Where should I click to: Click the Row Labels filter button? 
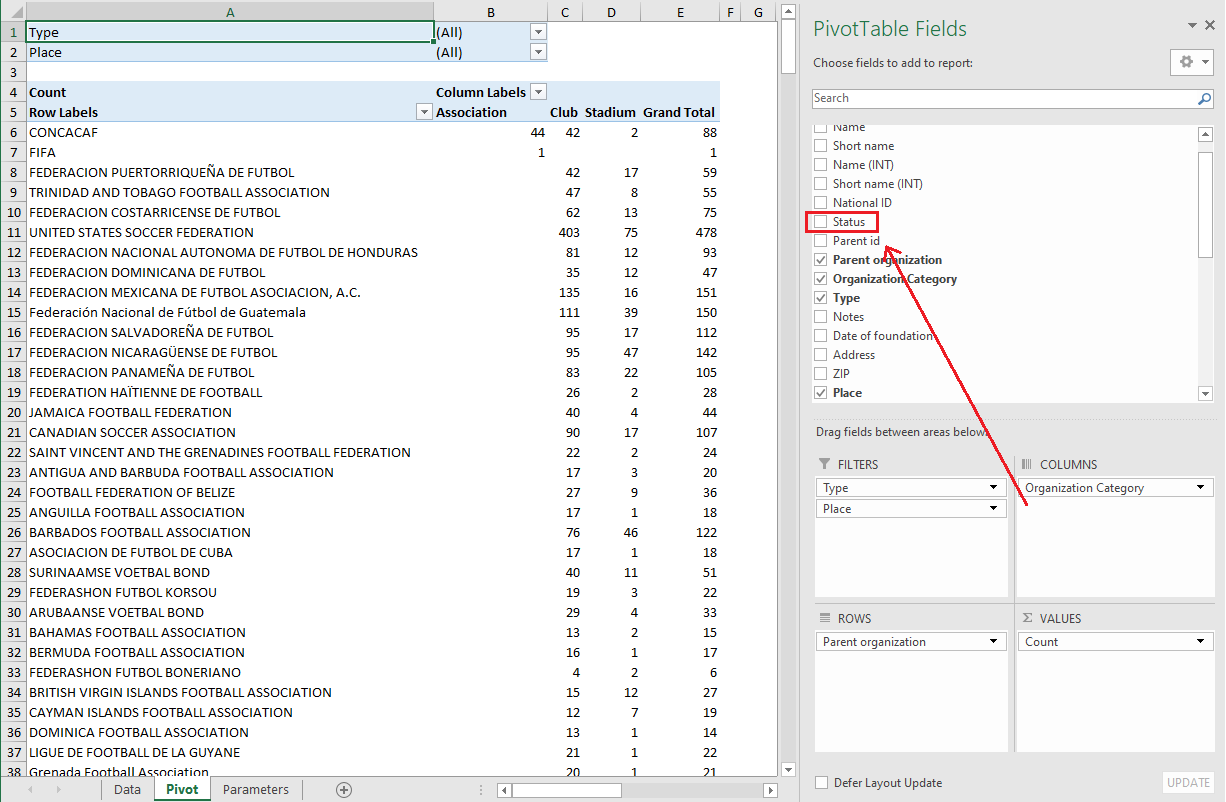[423, 112]
